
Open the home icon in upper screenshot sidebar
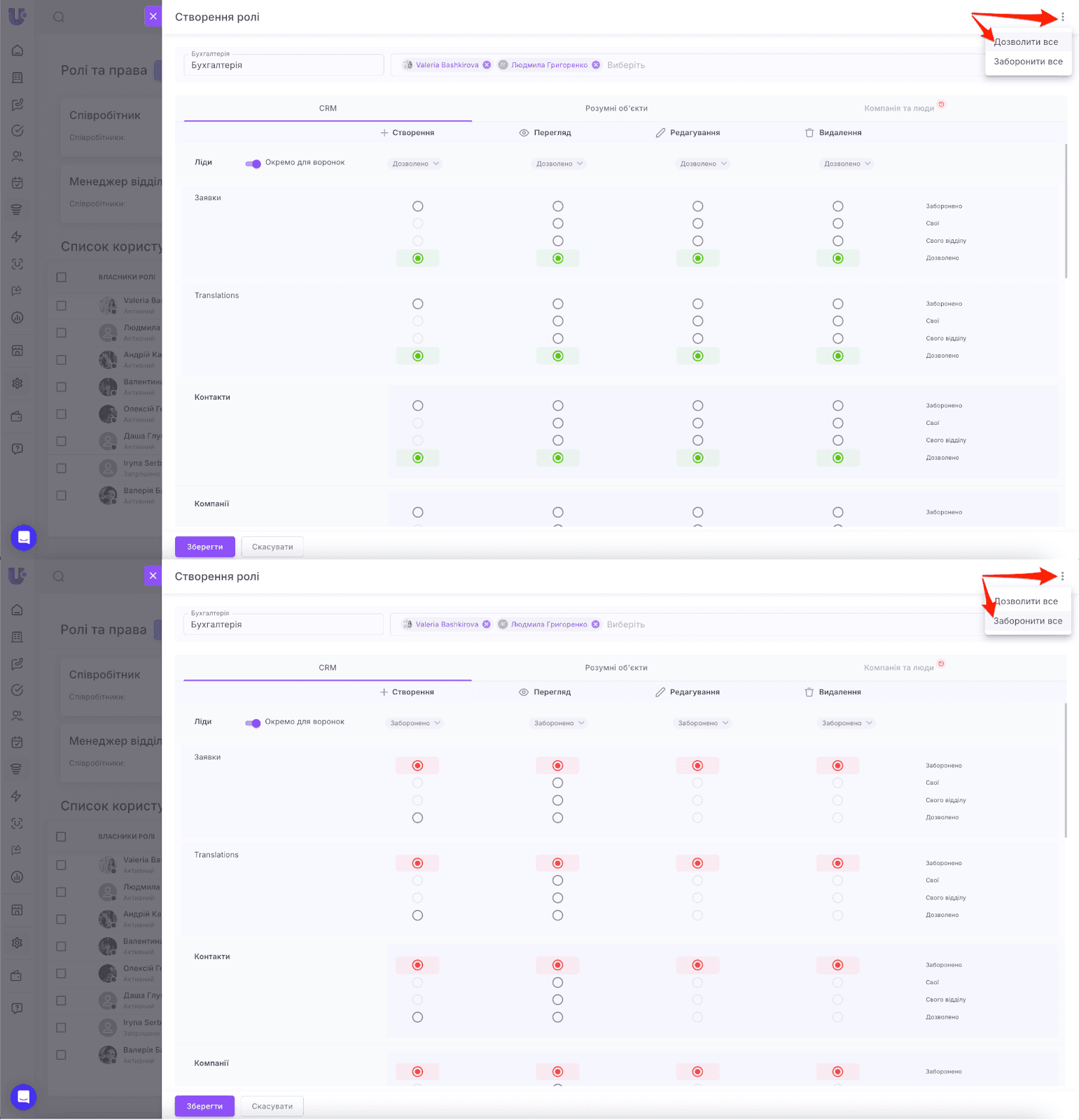click(x=18, y=50)
